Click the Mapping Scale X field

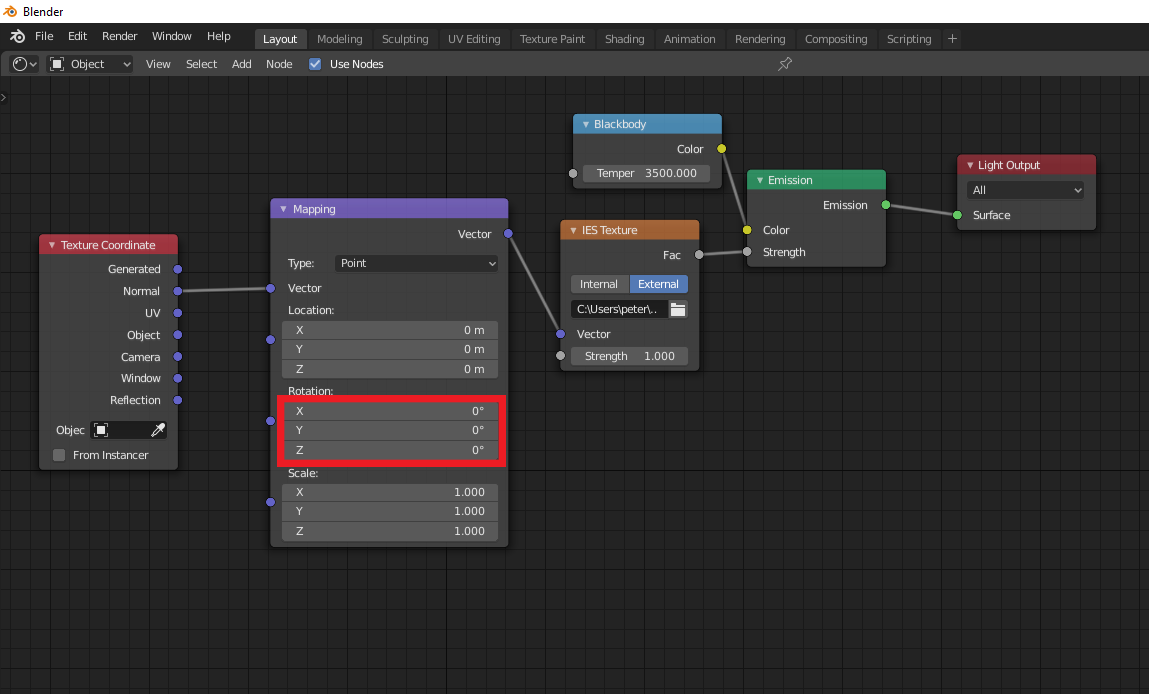390,492
